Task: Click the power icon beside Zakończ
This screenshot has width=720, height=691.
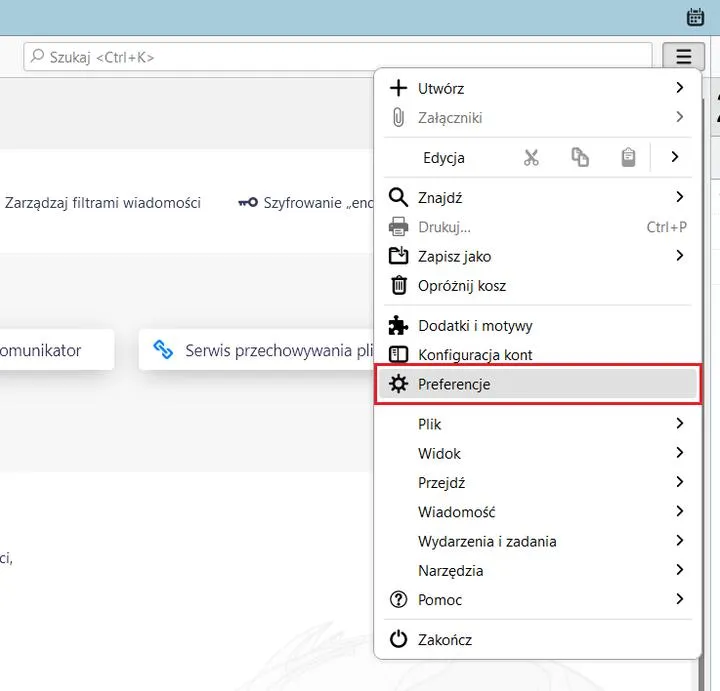Action: (x=398, y=639)
